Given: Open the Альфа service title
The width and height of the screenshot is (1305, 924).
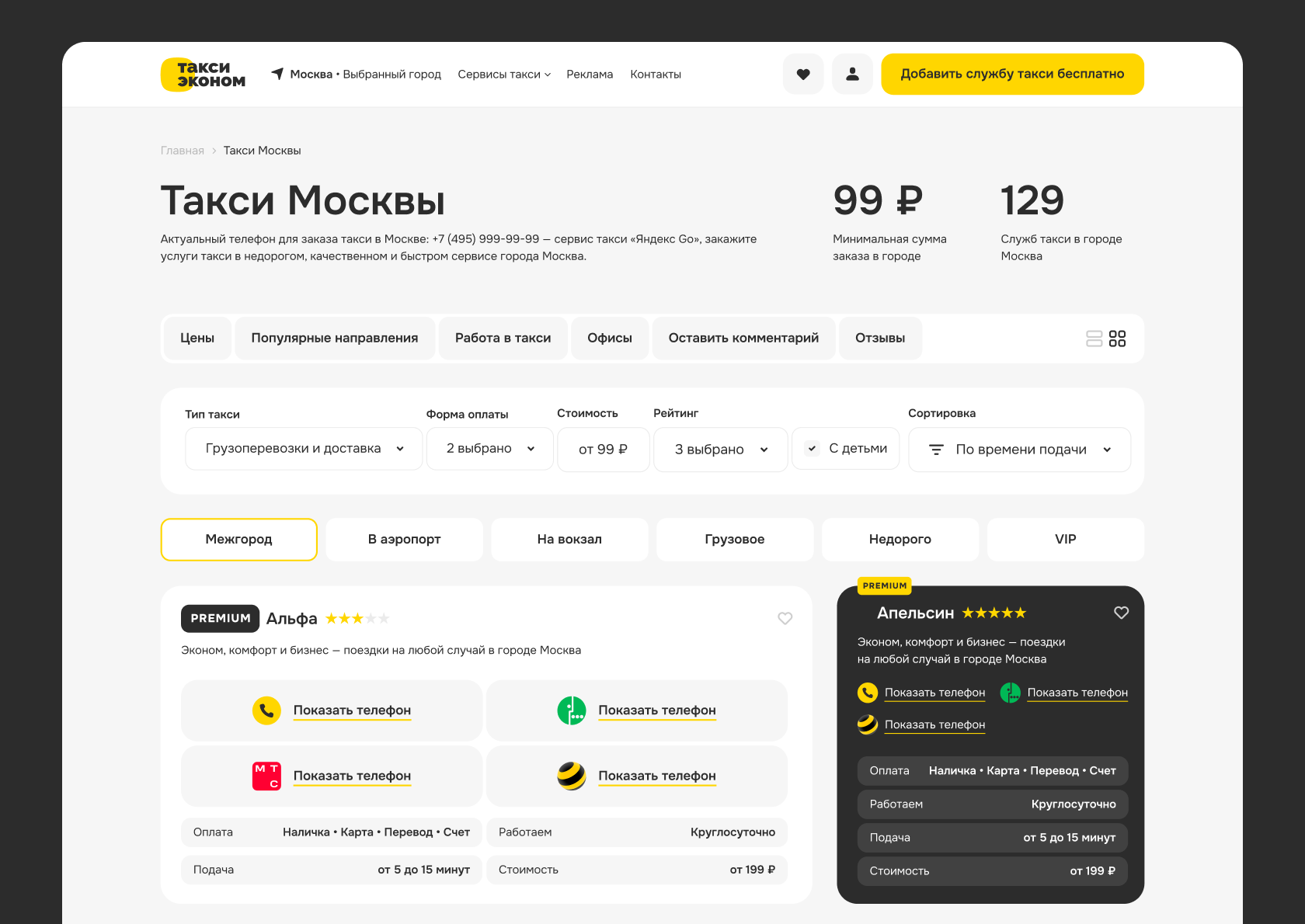Looking at the screenshot, I should click(x=292, y=619).
